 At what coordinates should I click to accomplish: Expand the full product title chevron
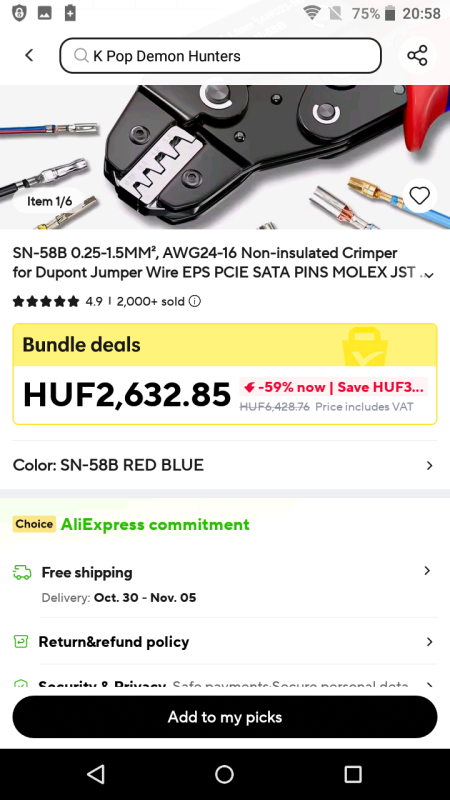tap(429, 276)
